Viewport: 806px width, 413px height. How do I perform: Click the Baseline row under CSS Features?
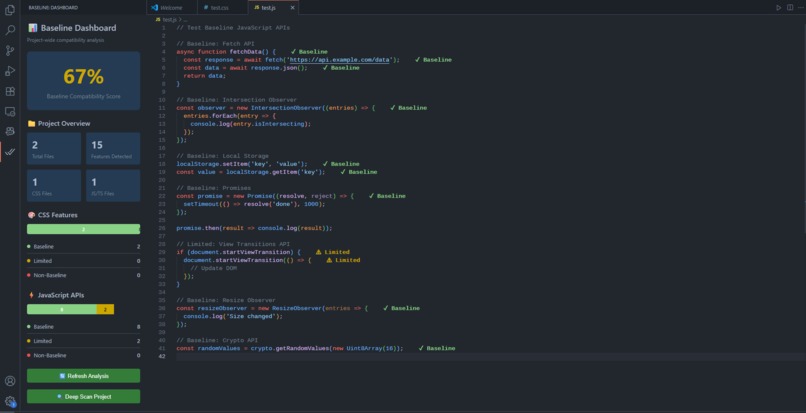[83, 247]
